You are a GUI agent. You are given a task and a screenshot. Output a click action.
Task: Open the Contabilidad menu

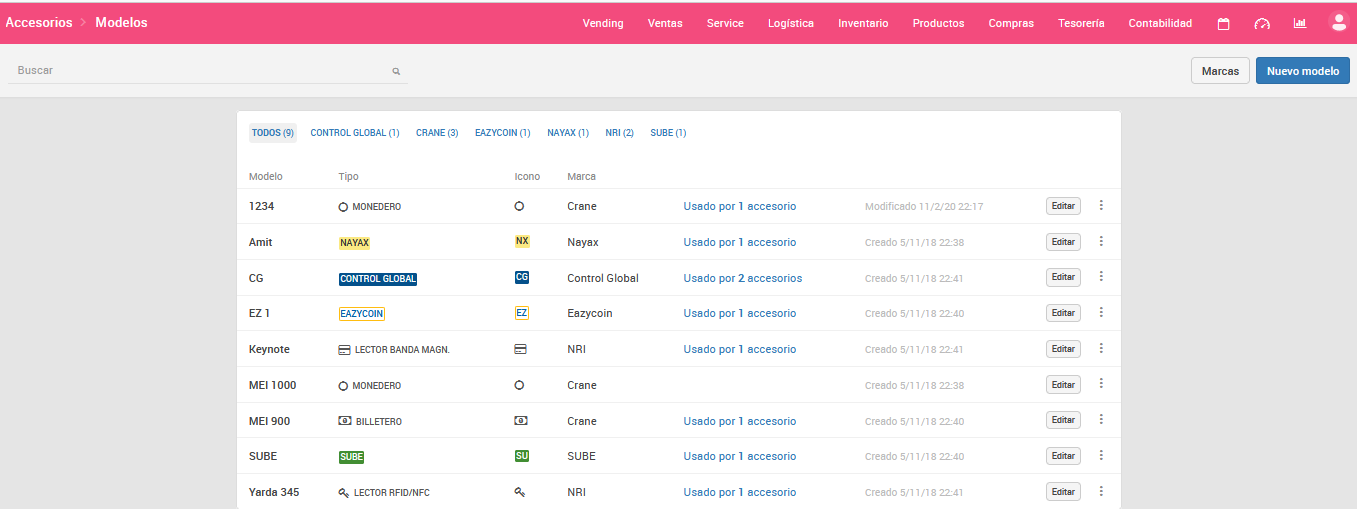1160,23
